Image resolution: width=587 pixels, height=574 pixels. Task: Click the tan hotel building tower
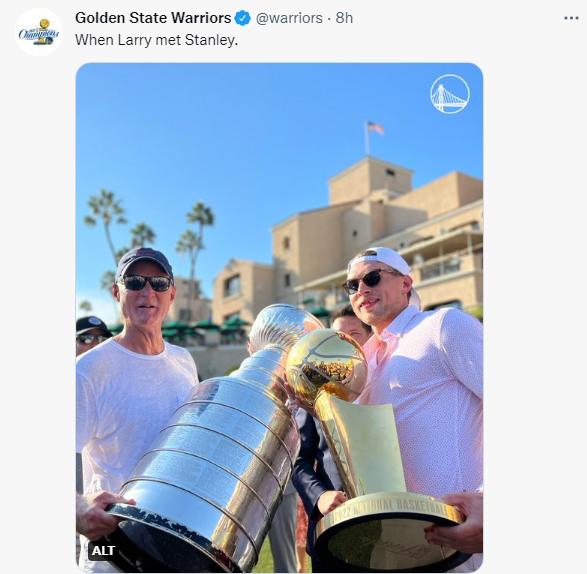pos(370,180)
